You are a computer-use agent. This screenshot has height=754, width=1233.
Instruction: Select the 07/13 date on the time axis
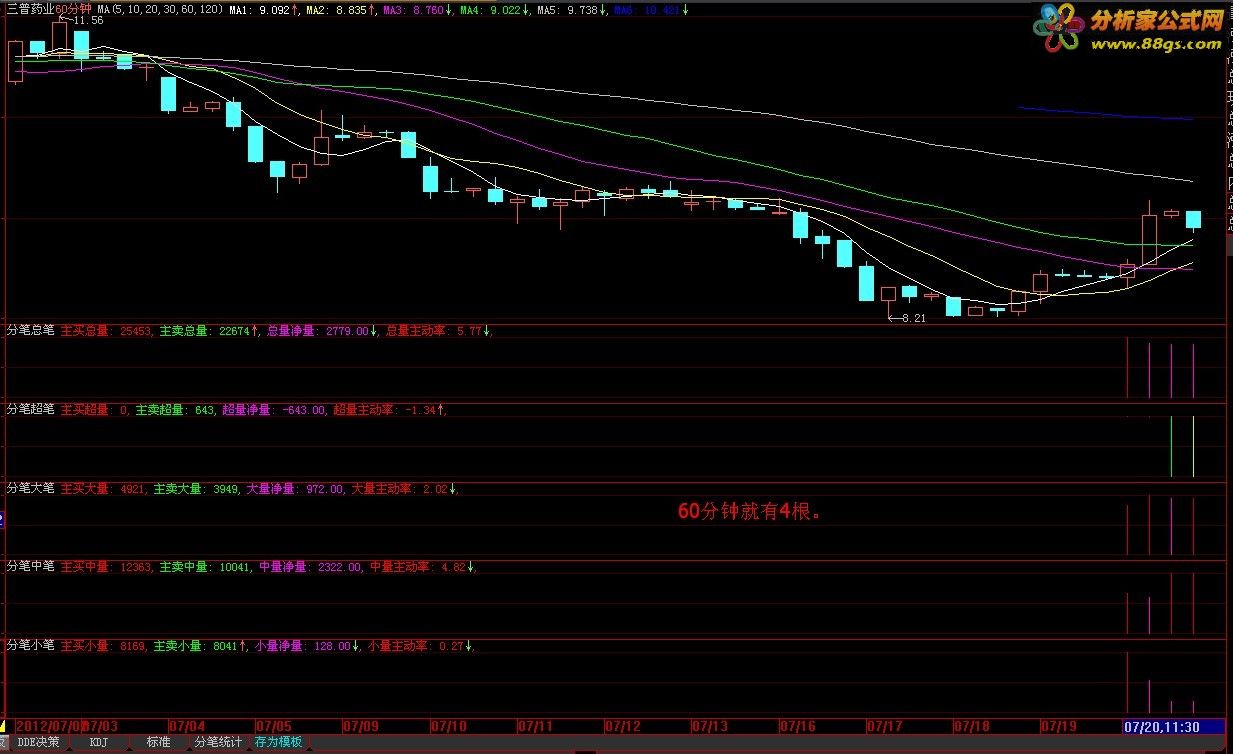click(x=709, y=725)
